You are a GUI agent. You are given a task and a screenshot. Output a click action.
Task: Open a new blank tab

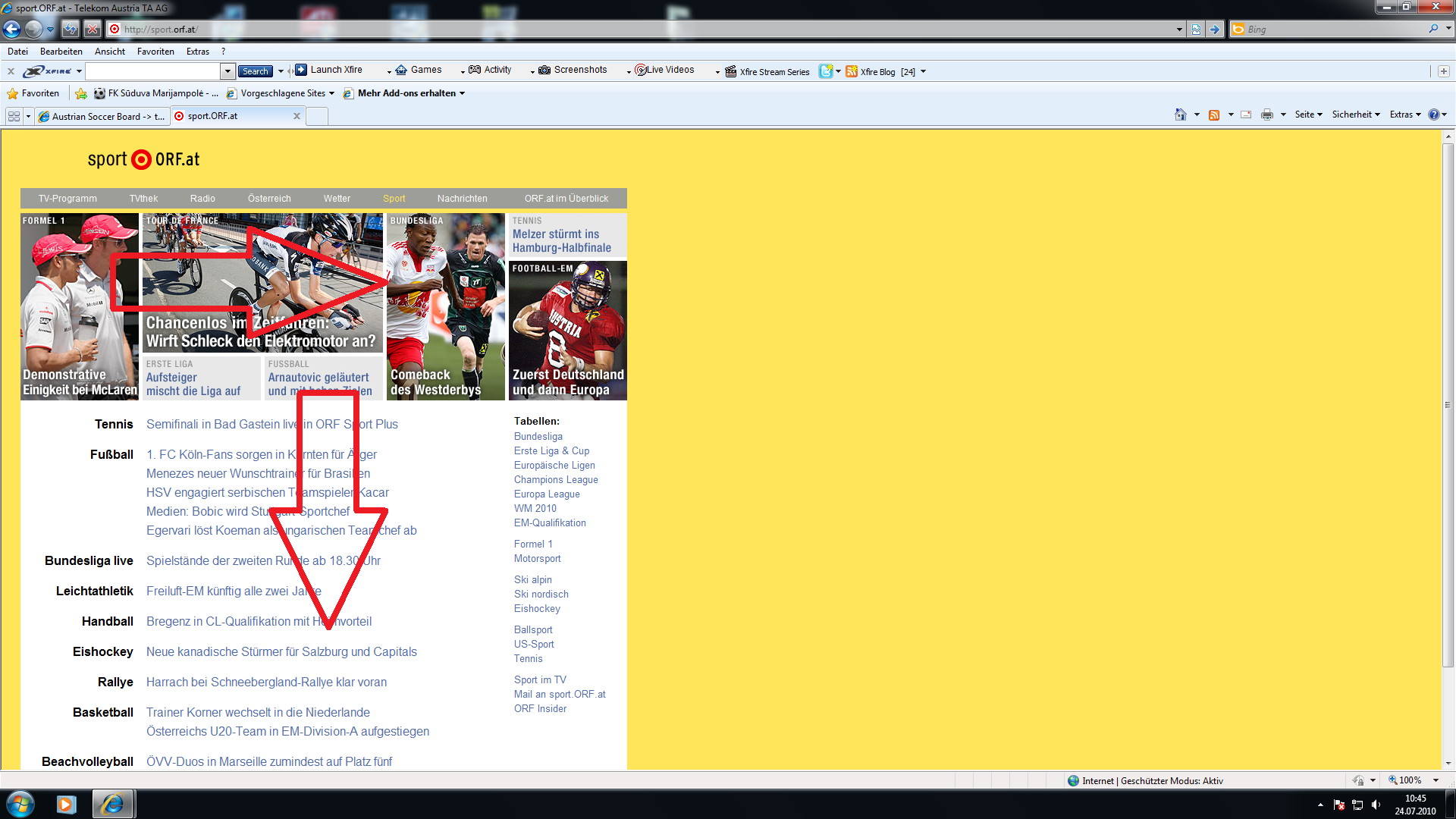317,116
